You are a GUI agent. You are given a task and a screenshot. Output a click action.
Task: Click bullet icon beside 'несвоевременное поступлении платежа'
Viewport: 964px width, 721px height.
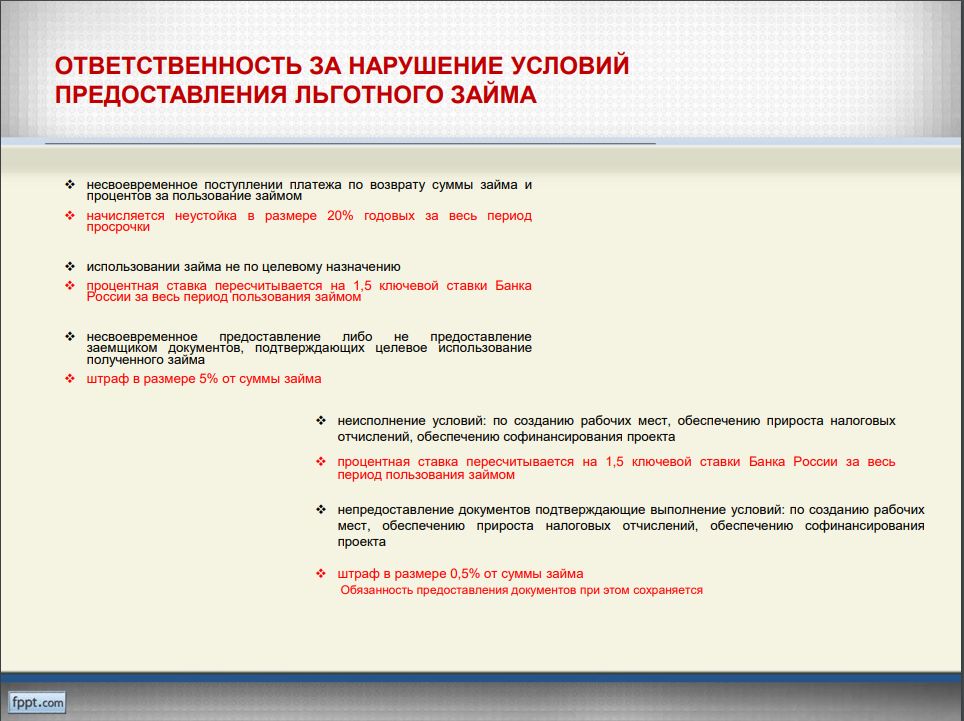(x=70, y=186)
